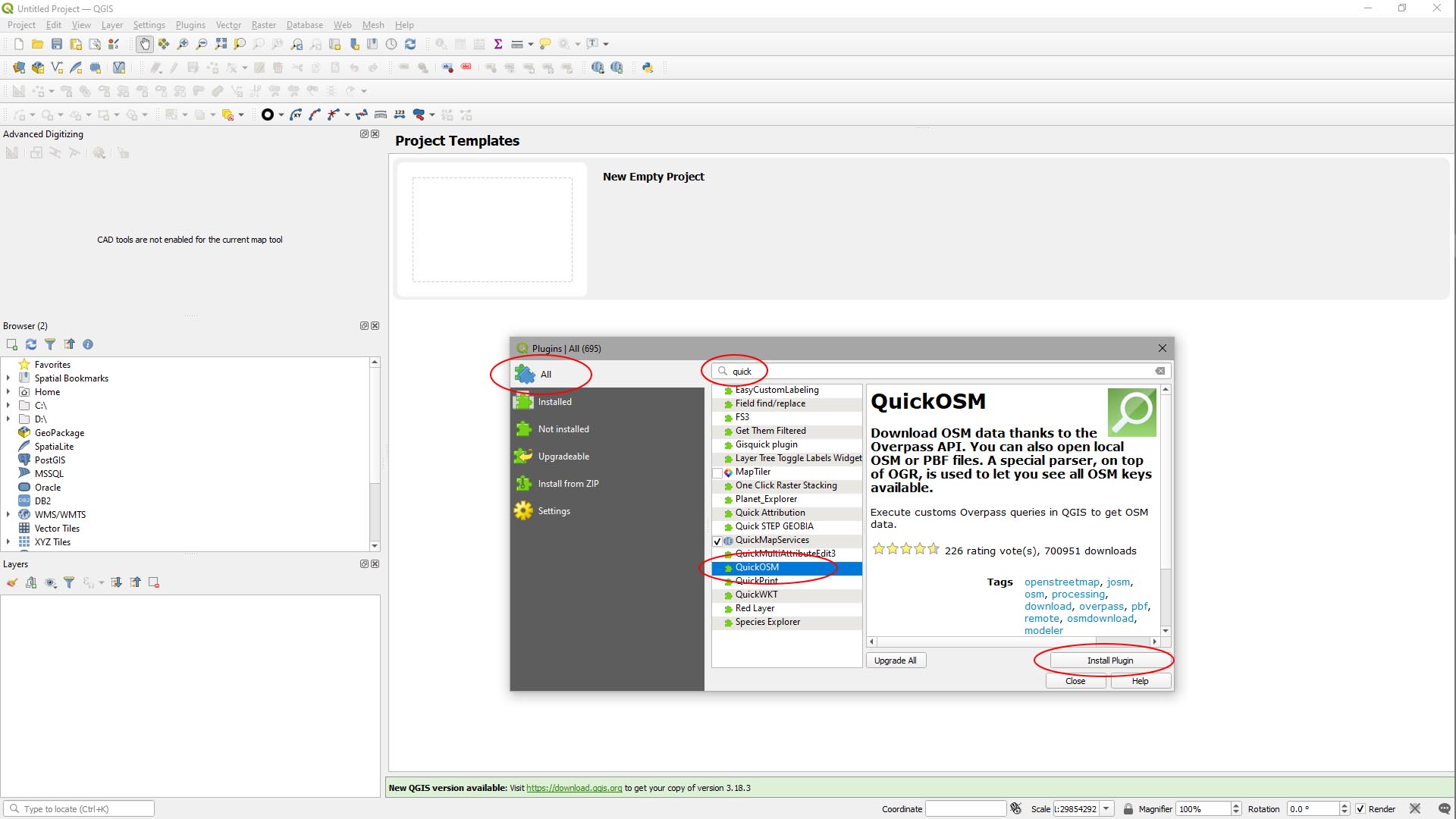Screen dimensions: 1456x819
Task: Open the measure tool dropdown arrow
Action: click(x=530, y=44)
